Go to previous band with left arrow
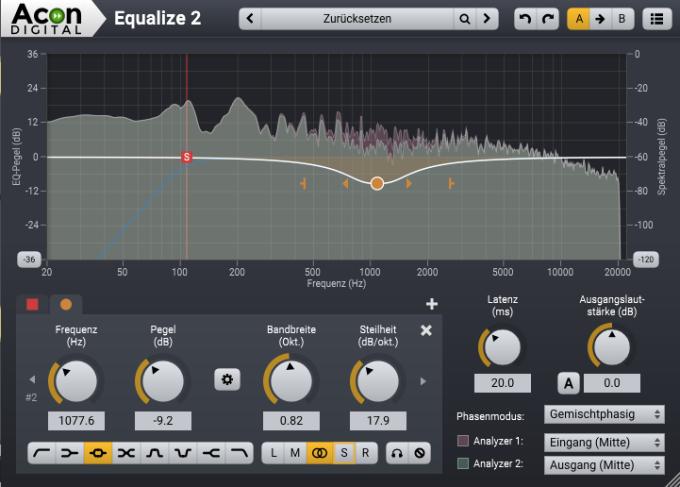The height and width of the screenshot is (487, 680). (x=32, y=379)
